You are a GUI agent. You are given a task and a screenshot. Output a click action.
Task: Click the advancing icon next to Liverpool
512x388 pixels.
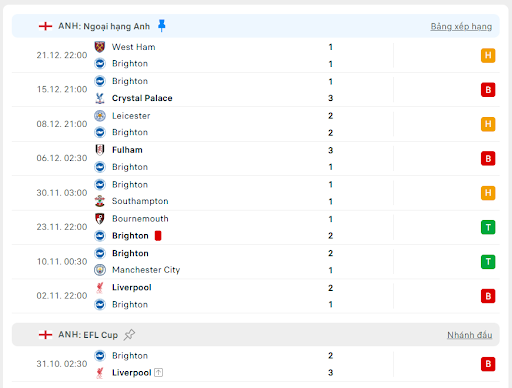tap(159, 372)
